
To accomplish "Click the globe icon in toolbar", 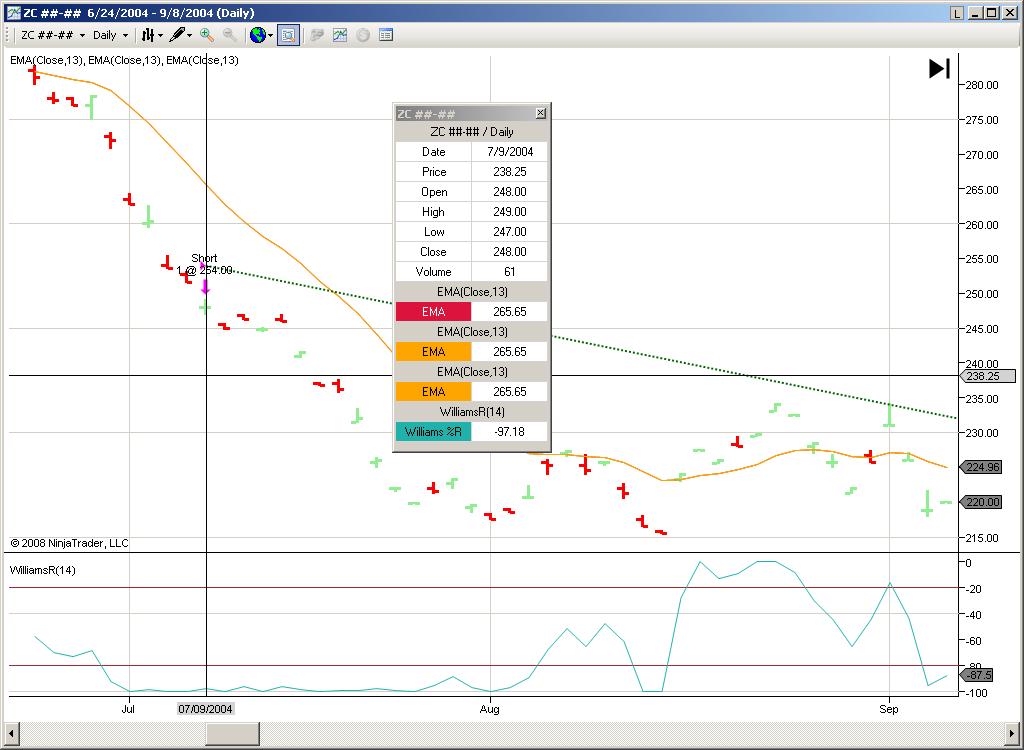I will click(258, 35).
